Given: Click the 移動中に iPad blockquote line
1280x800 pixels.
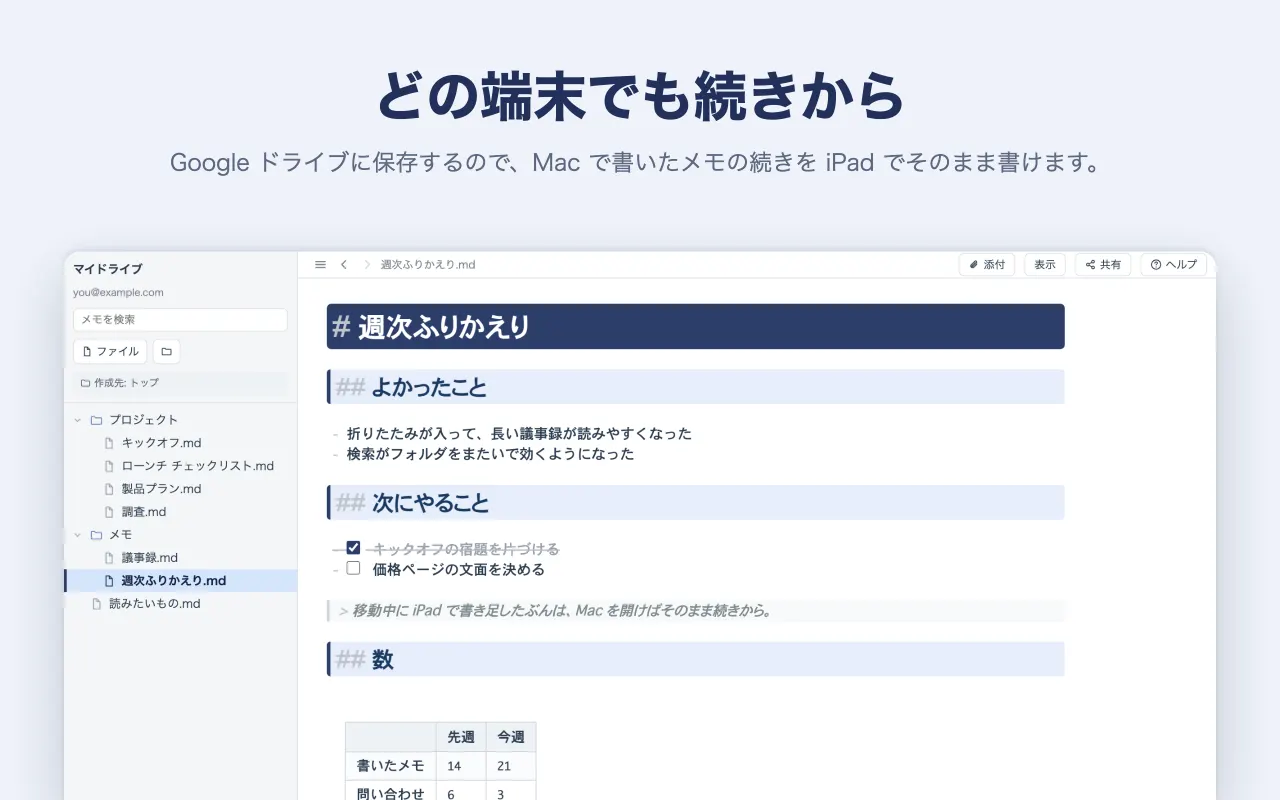Looking at the screenshot, I should click(x=695, y=611).
